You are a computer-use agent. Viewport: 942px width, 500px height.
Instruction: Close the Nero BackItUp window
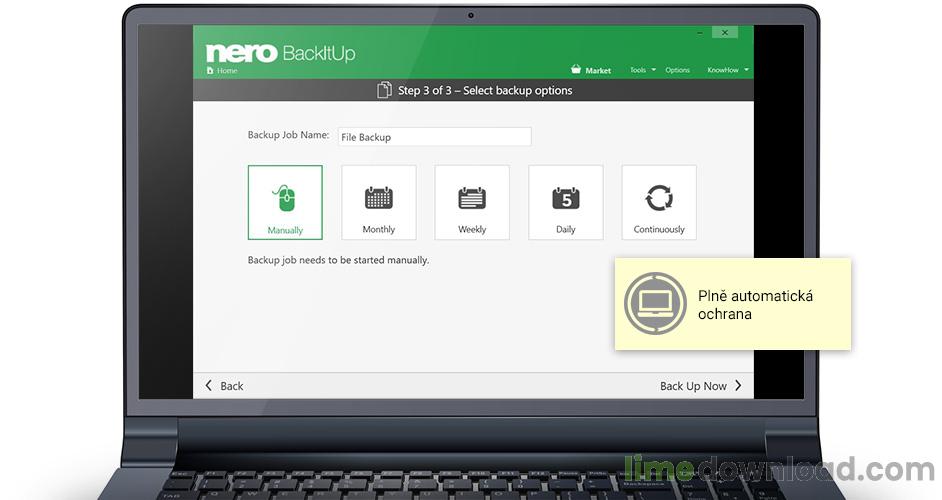tap(725, 32)
